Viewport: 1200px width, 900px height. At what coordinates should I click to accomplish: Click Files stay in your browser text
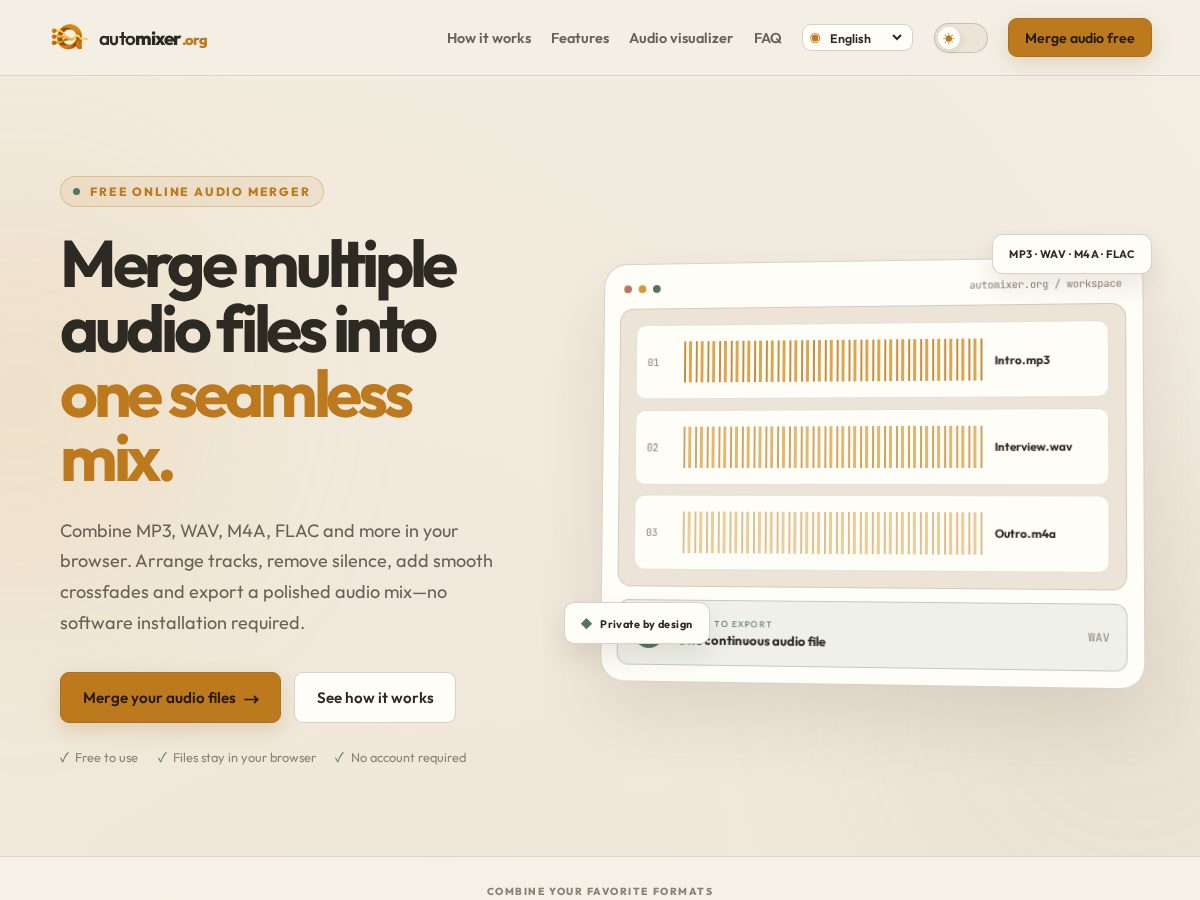[237, 758]
